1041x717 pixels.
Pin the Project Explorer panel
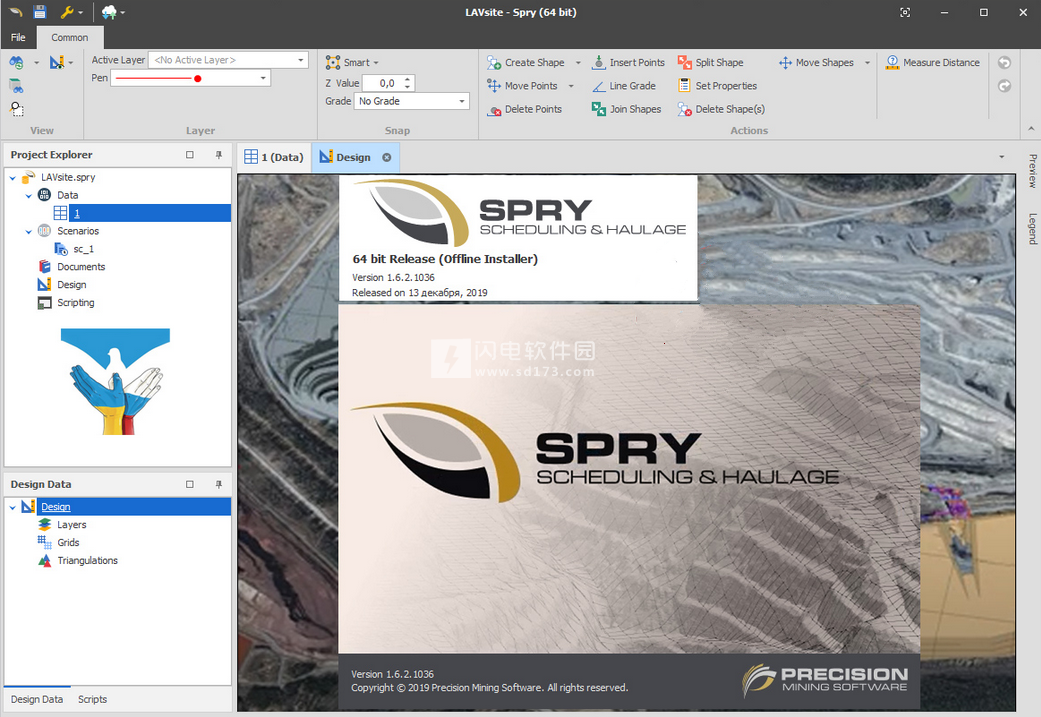[x=218, y=155]
